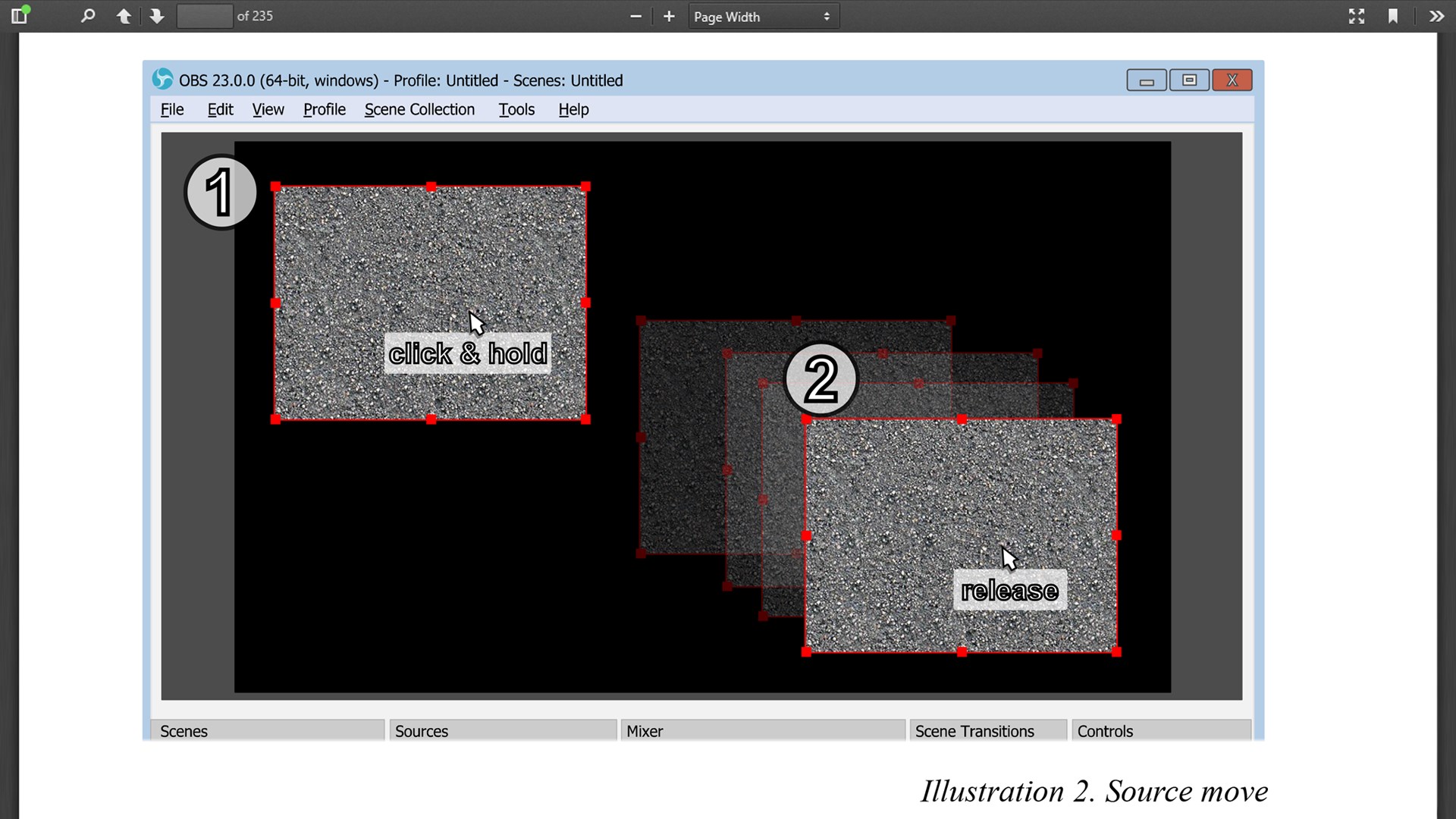Toggle the PDF viewer sidebar
The width and height of the screenshot is (1456, 819).
[x=20, y=16]
